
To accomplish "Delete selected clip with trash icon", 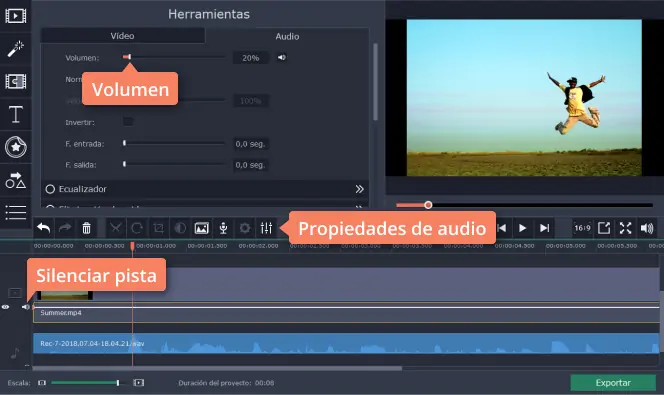I will tap(86, 228).
